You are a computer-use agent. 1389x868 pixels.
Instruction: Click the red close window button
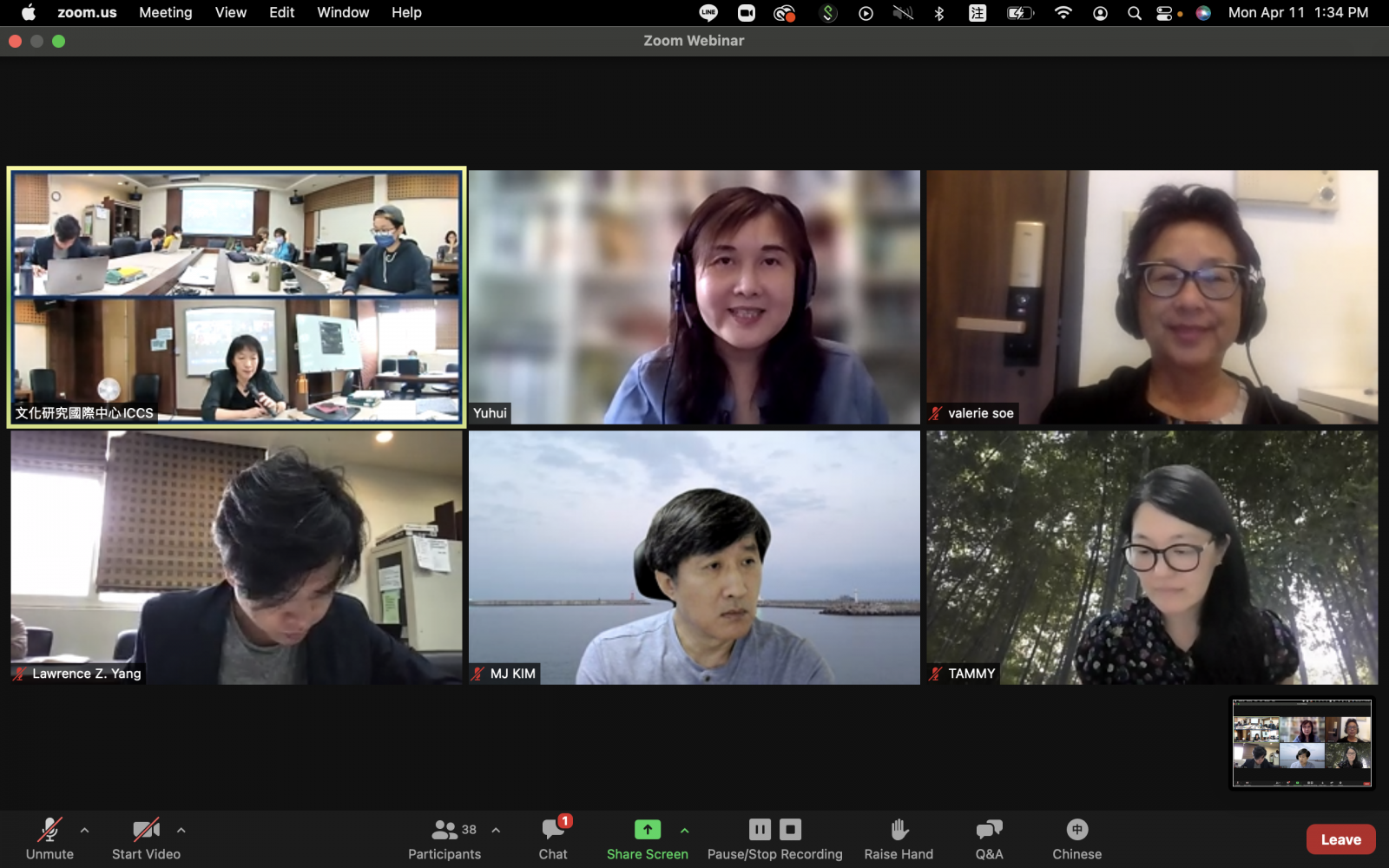15,41
